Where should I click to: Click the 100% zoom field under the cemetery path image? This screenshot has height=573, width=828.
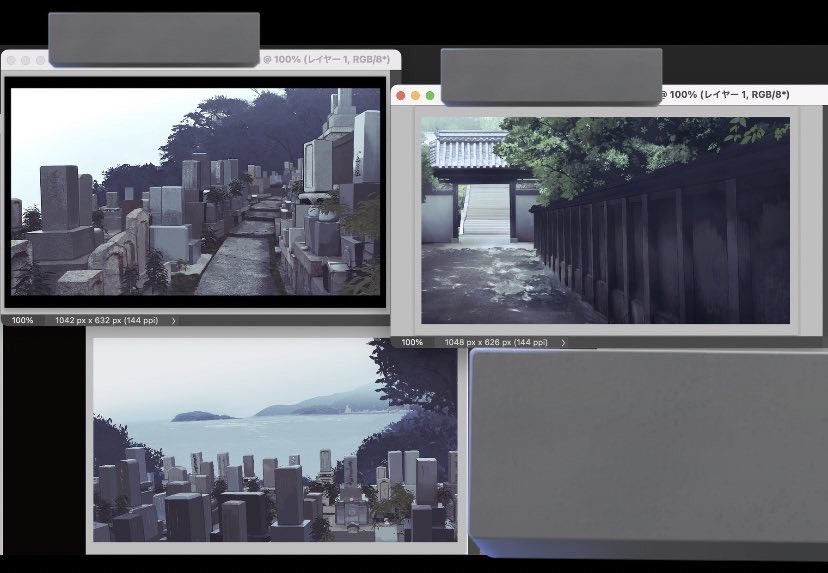pyautogui.click(x=22, y=321)
